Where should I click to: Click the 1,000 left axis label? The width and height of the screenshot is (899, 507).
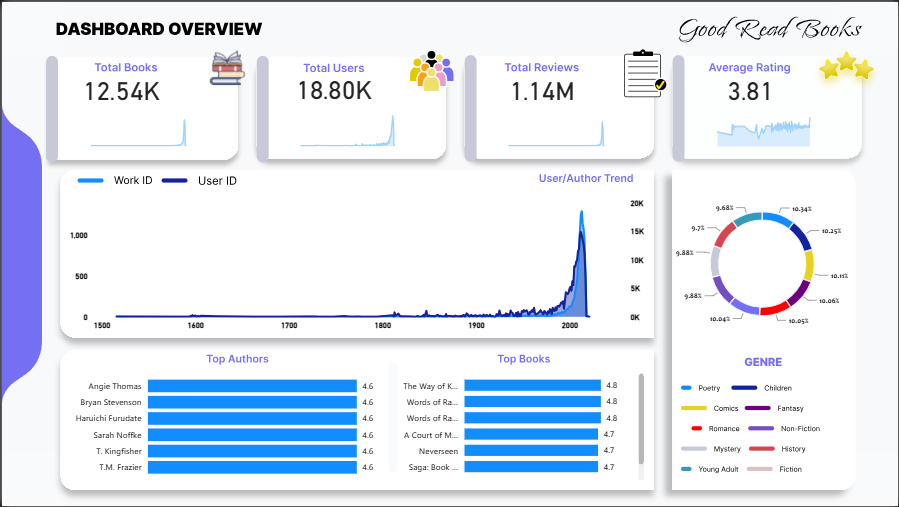(x=79, y=236)
